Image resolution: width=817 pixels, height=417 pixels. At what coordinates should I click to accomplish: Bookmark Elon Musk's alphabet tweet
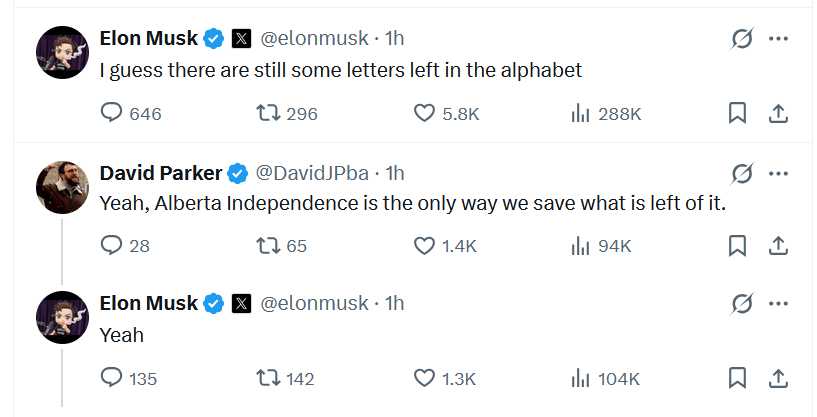tap(737, 113)
